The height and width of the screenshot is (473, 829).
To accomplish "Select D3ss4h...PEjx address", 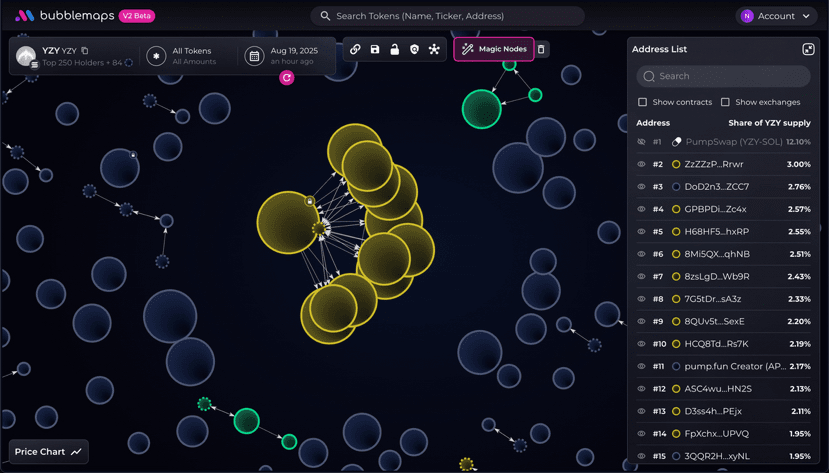I will [713, 411].
